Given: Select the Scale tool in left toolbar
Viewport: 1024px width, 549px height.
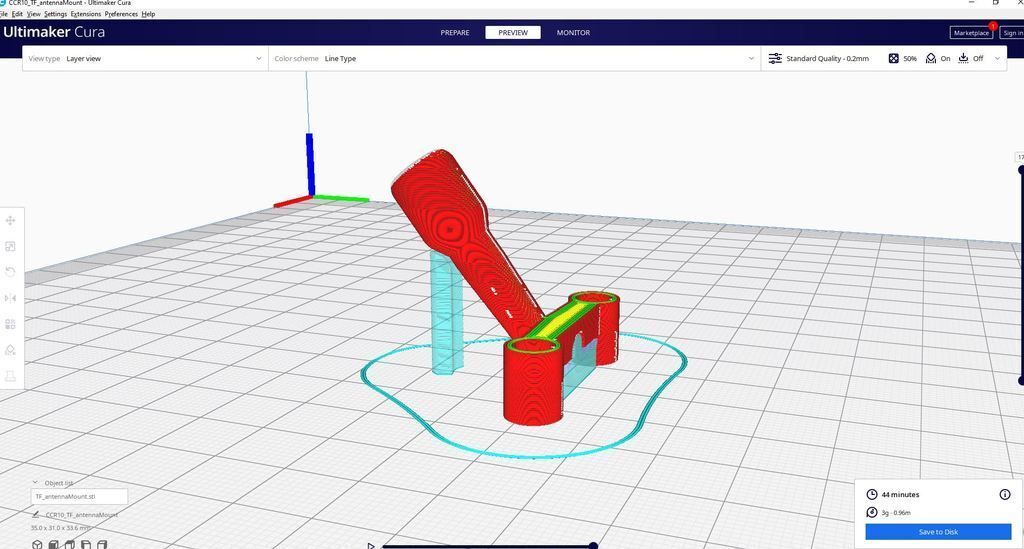Looking at the screenshot, I should pyautogui.click(x=10, y=247).
